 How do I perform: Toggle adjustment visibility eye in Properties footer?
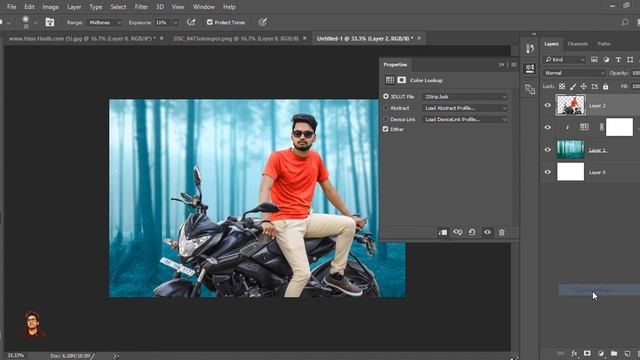(x=487, y=232)
